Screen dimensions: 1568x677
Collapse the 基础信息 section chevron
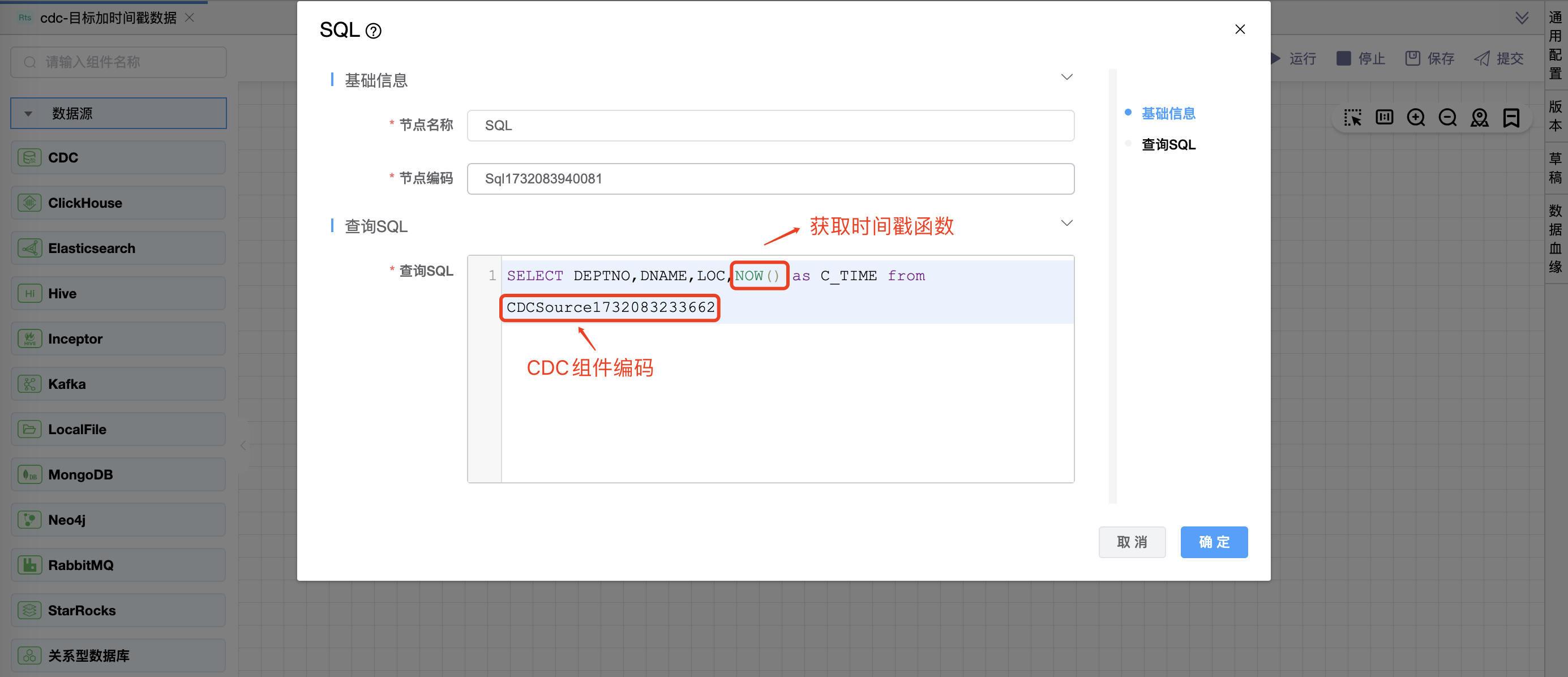1066,78
